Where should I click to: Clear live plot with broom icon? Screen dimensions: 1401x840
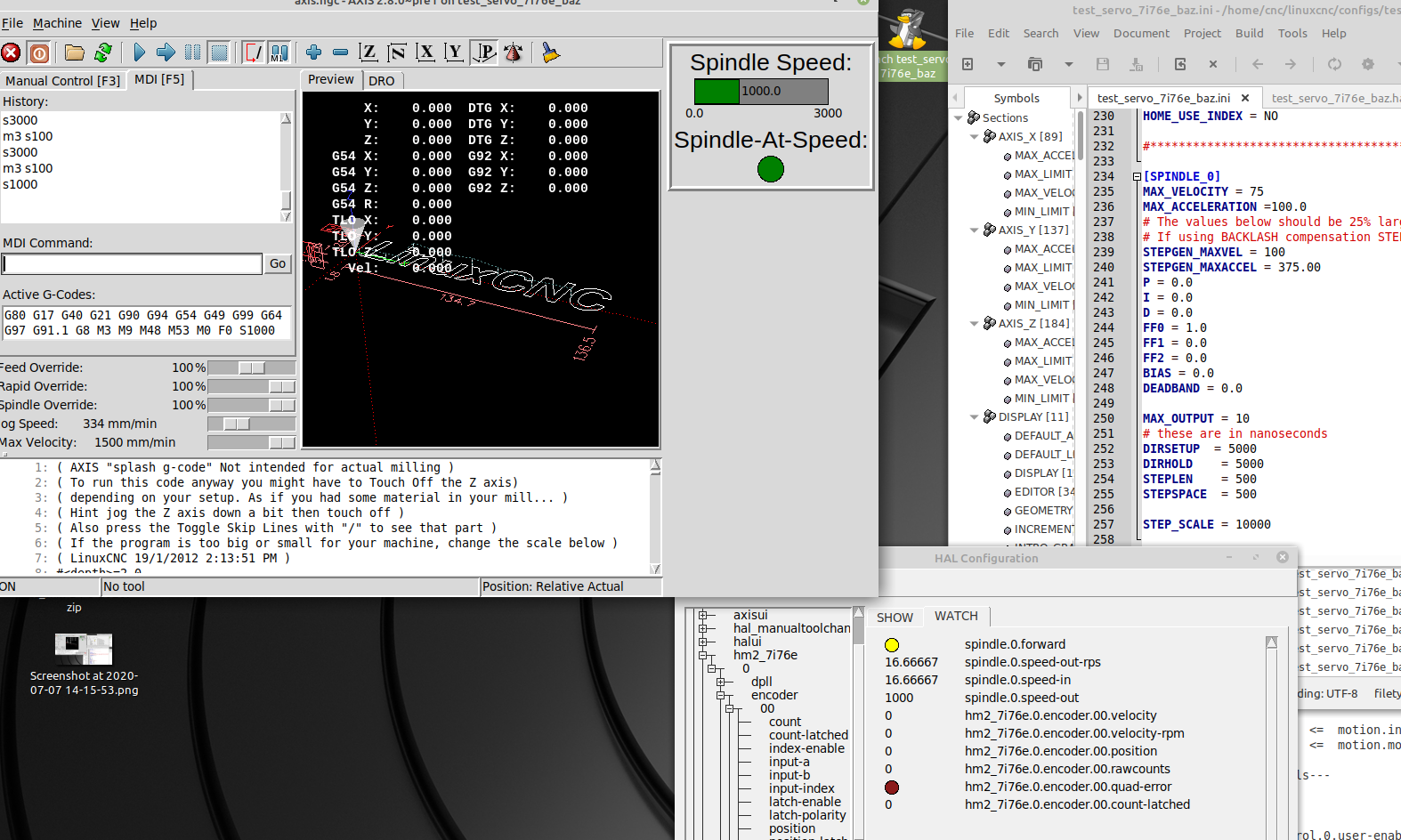(x=550, y=53)
